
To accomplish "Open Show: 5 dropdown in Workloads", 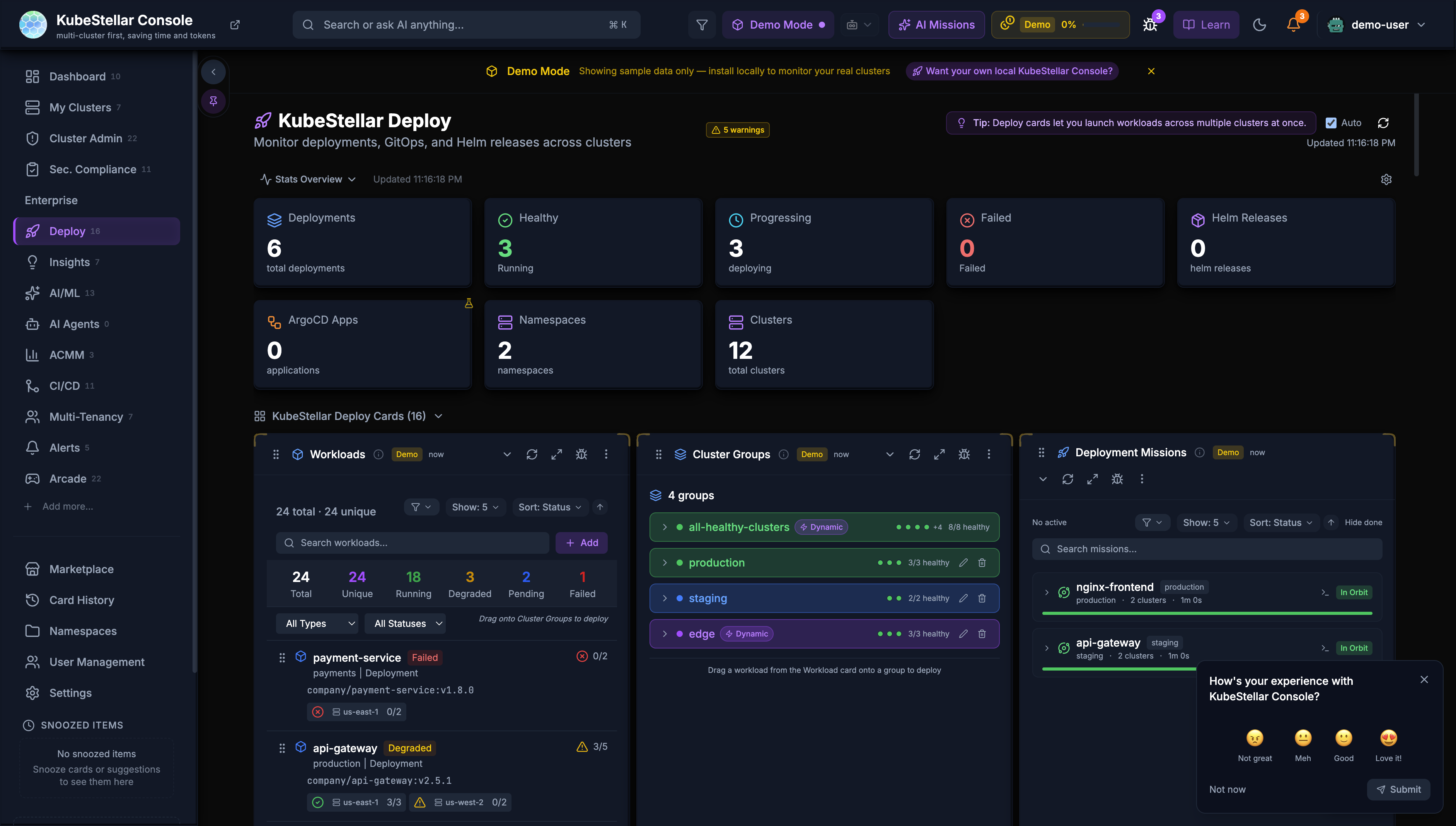I will 475,507.
